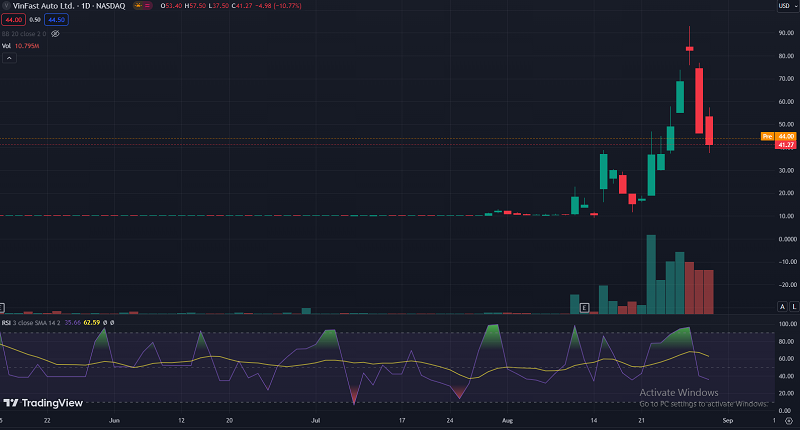Select the VinFast Auto Ltd. symbol title
Image resolution: width=800 pixels, height=430 pixels.
45,5
